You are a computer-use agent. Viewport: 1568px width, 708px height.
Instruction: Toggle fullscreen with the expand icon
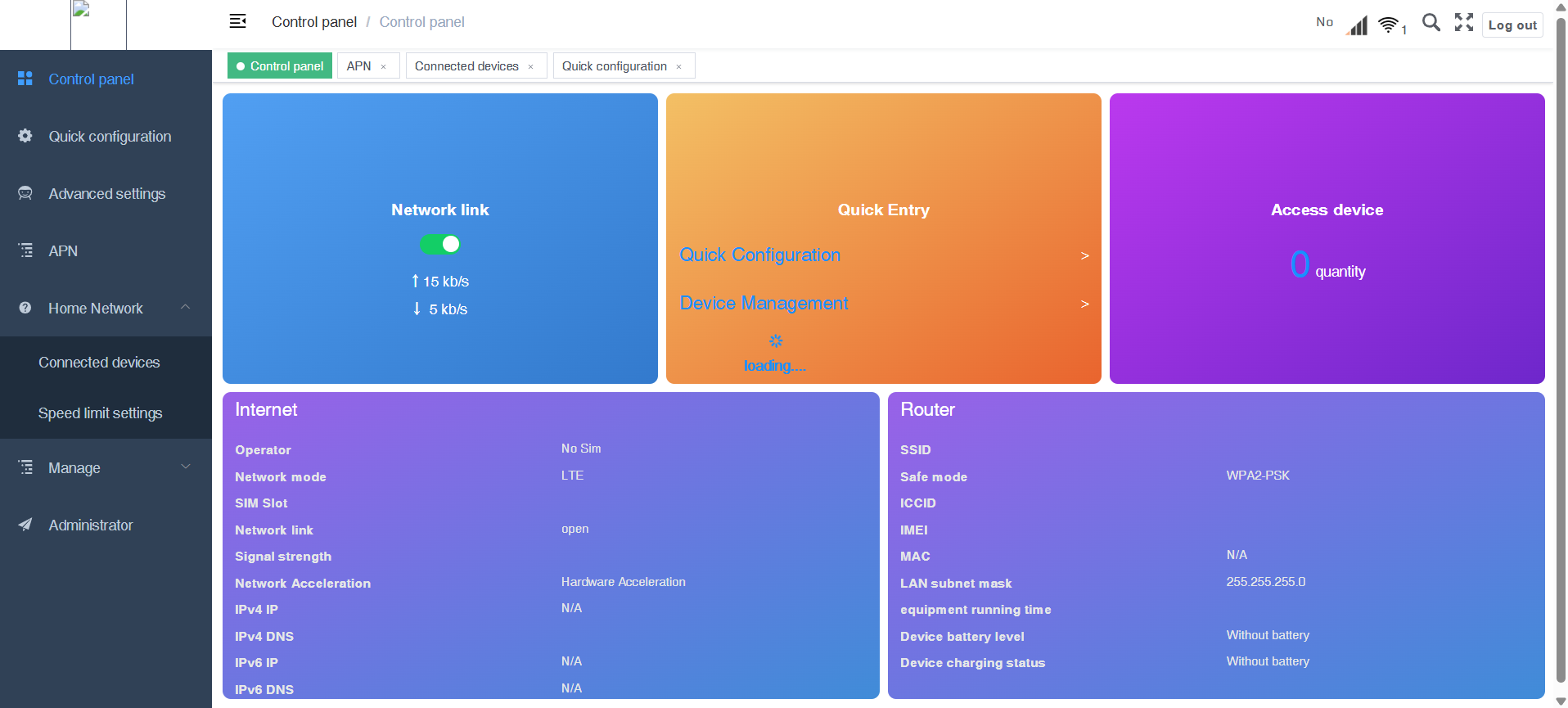pyautogui.click(x=1463, y=23)
